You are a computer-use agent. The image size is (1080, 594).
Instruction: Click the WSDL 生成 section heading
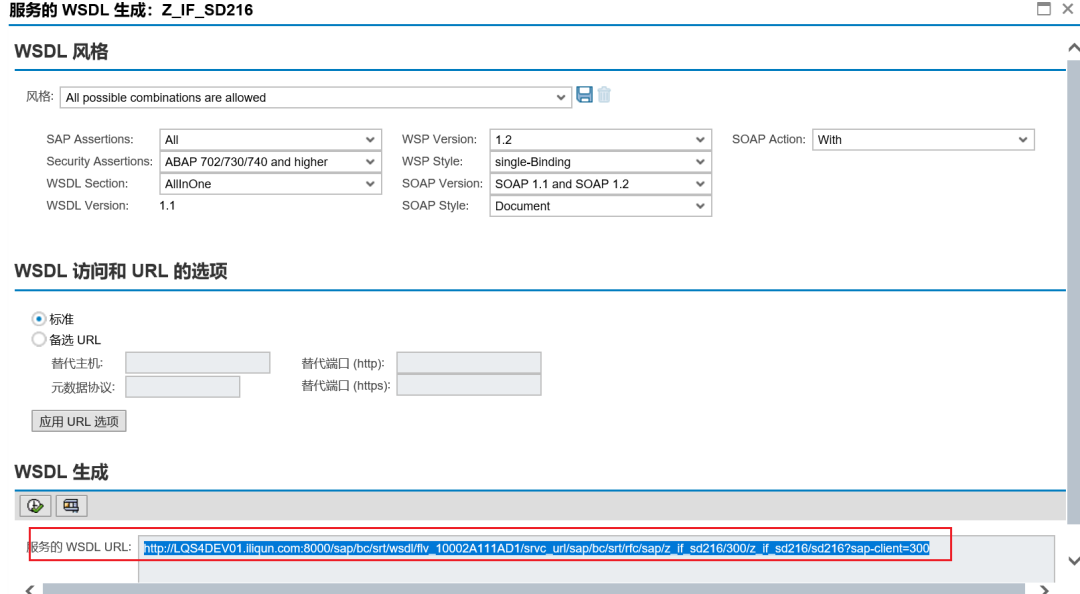pos(61,472)
